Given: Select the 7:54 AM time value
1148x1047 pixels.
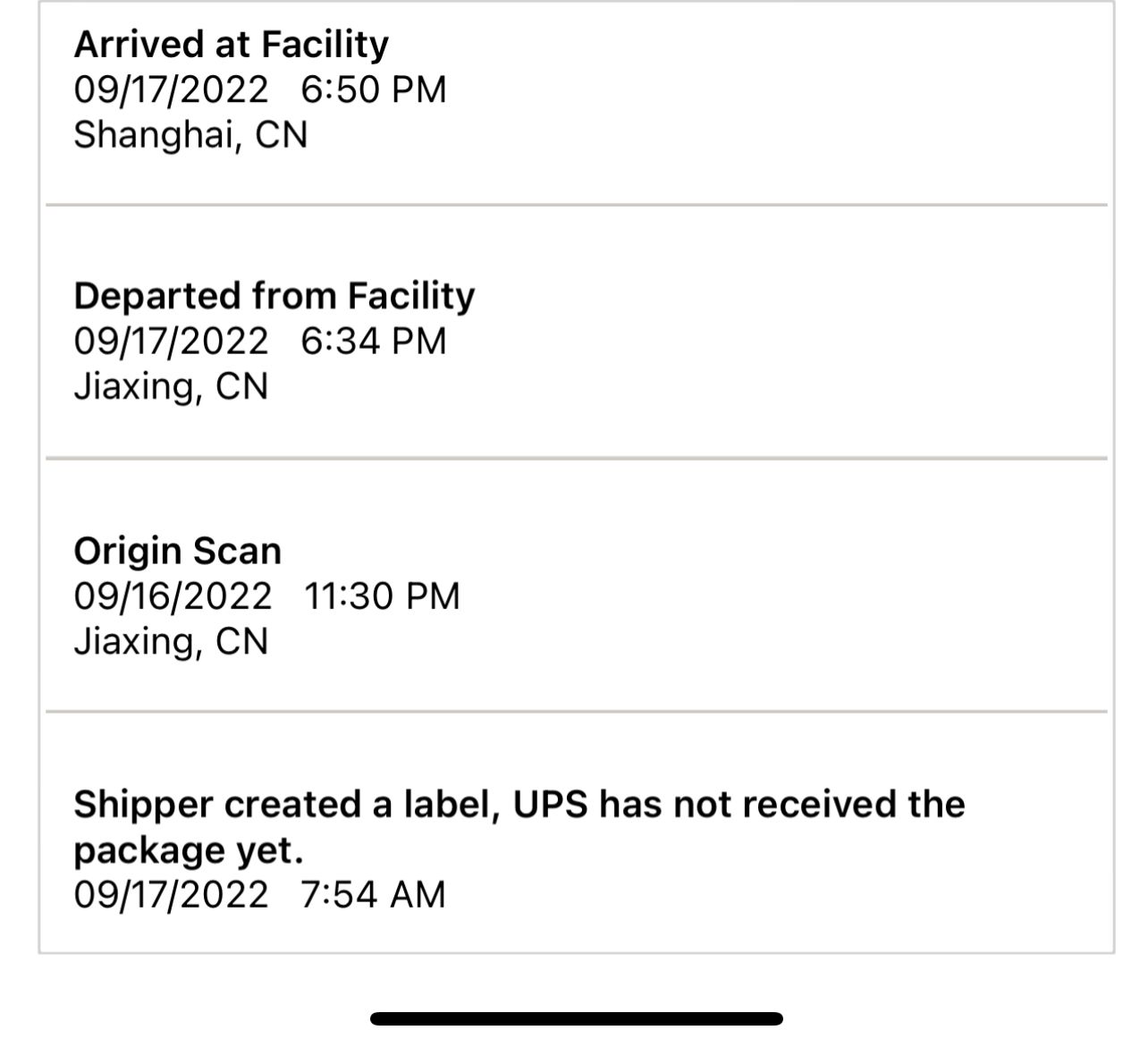Looking at the screenshot, I should [x=373, y=895].
